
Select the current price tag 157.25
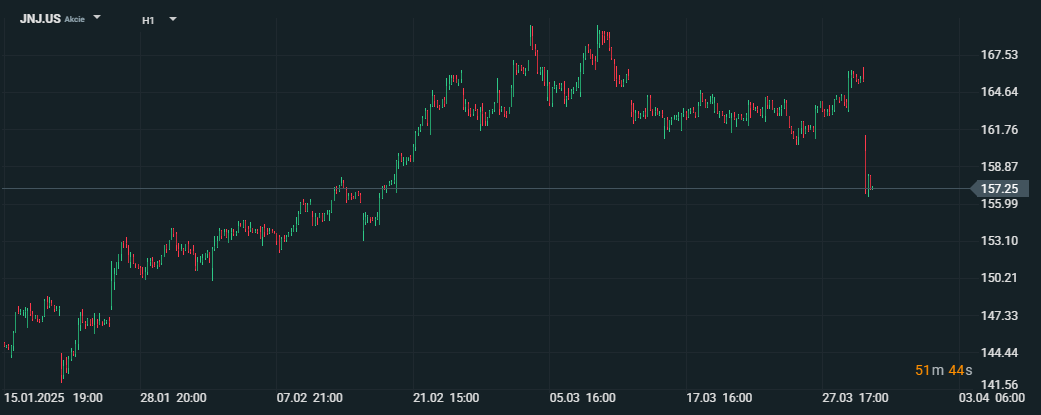(999, 189)
